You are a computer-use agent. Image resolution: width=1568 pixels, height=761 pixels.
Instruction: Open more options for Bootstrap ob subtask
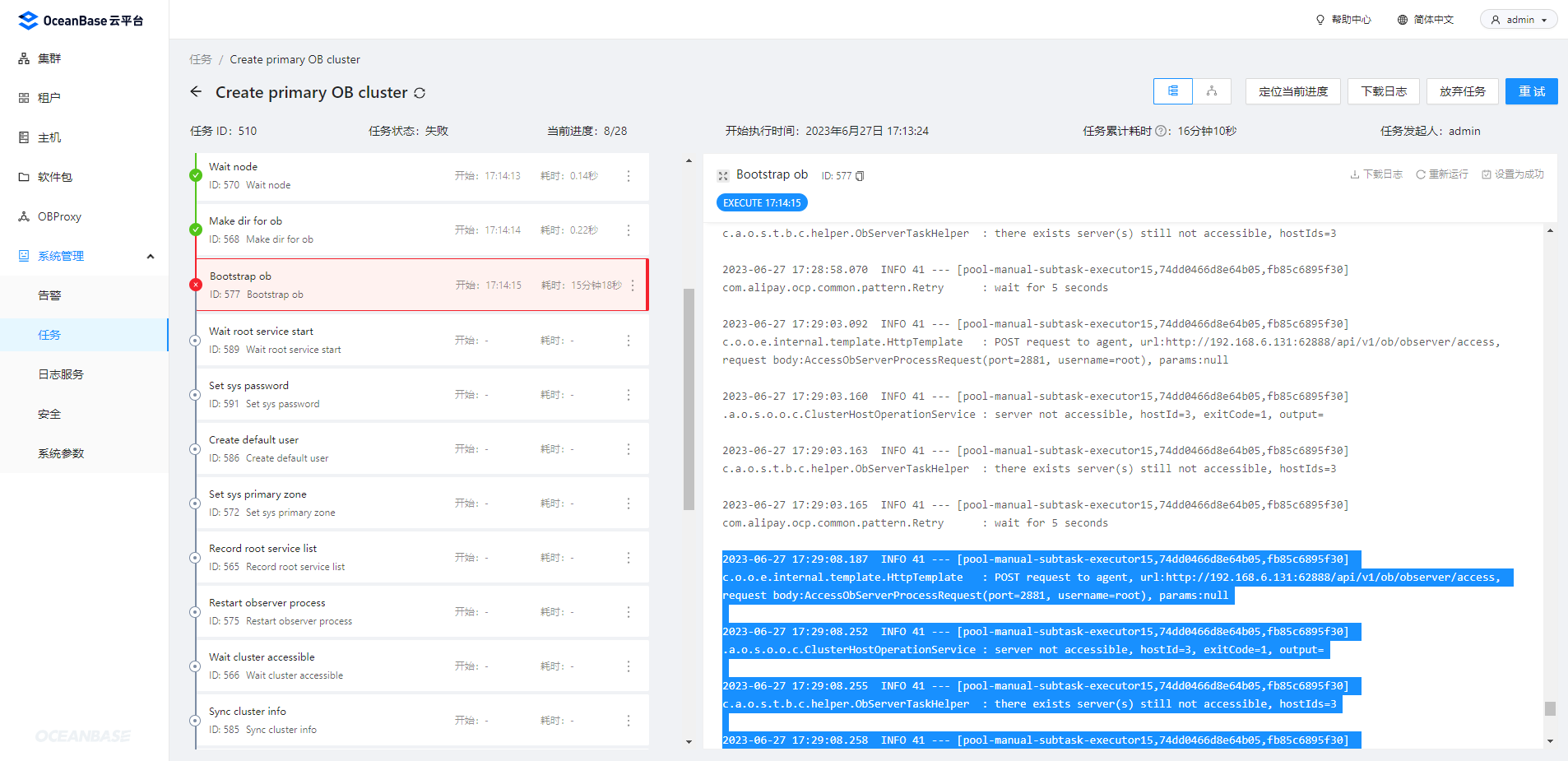(633, 285)
